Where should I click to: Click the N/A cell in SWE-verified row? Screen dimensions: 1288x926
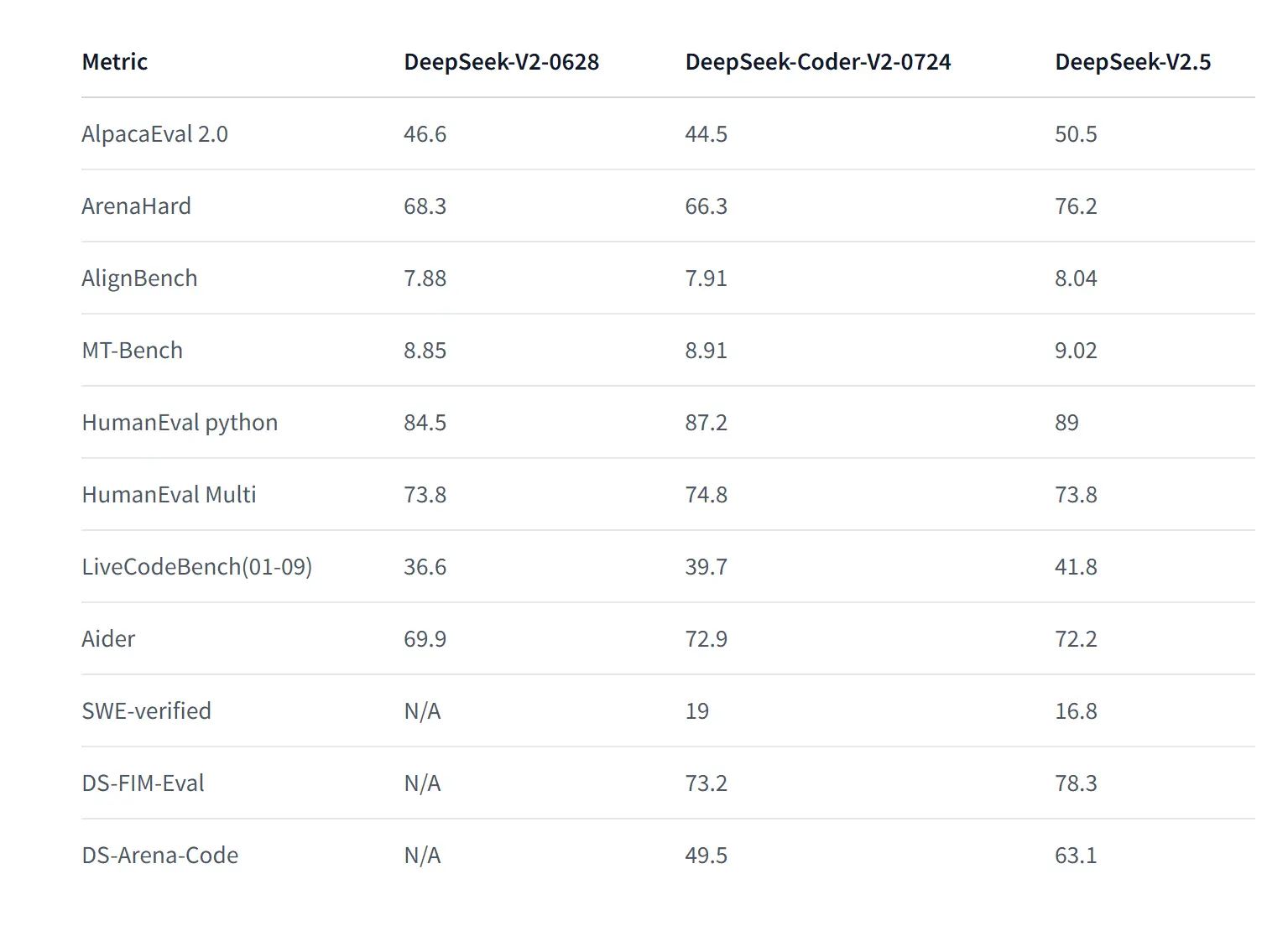pos(422,711)
